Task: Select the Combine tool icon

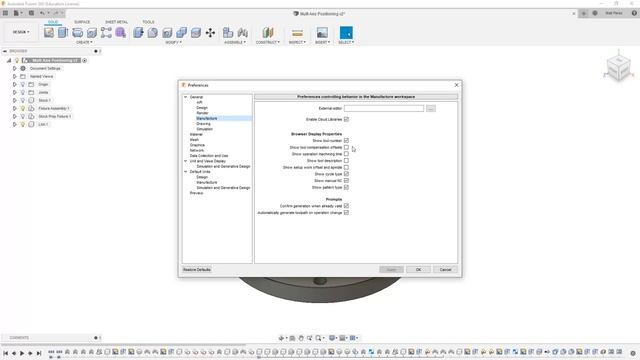Action: click(x=181, y=32)
